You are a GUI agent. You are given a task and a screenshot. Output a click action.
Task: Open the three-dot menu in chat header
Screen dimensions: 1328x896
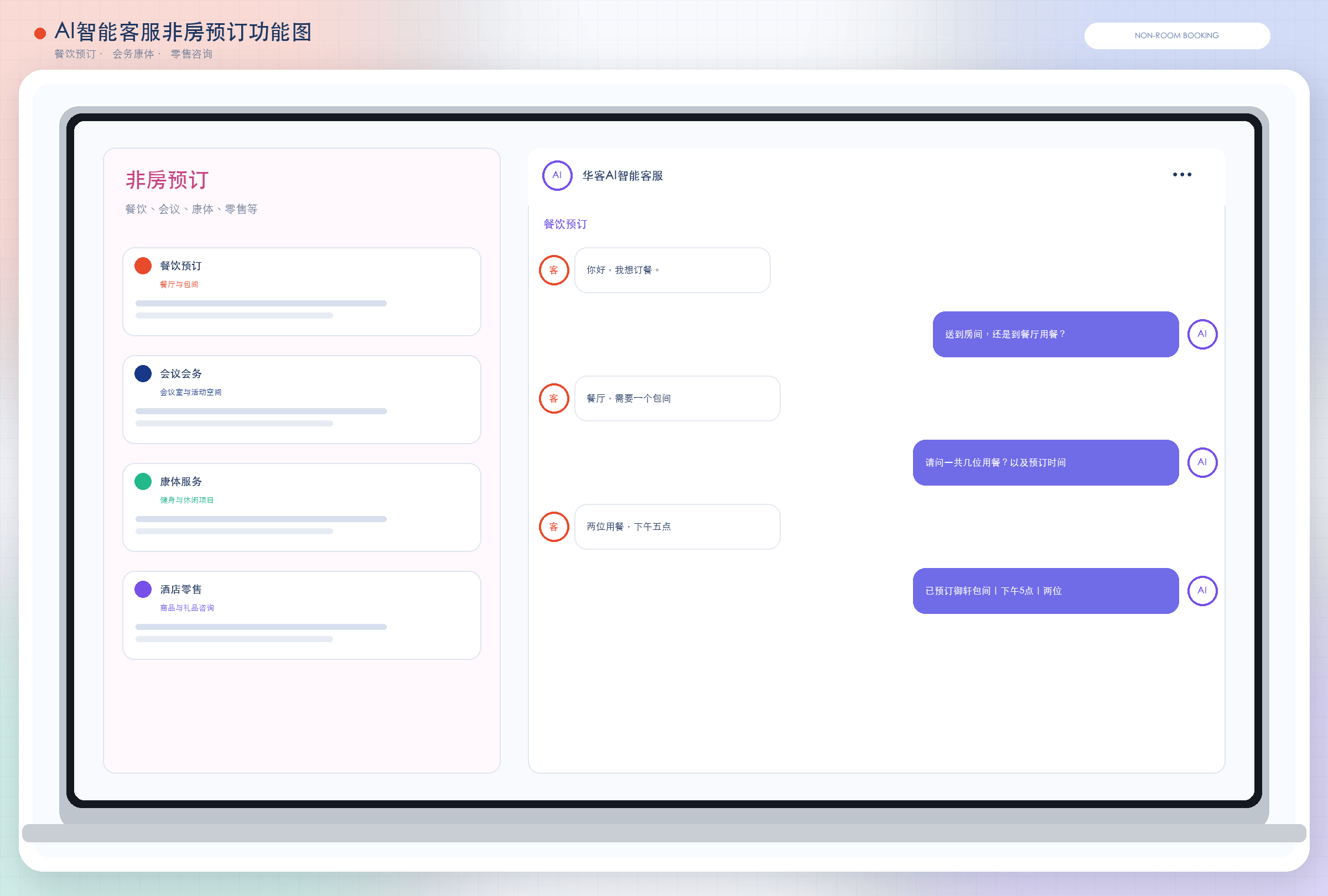[x=1182, y=175]
